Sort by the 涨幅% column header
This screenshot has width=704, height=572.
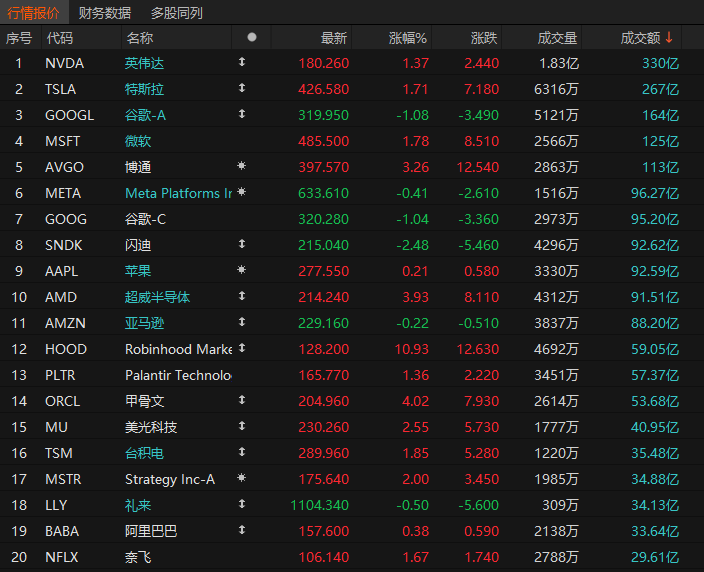pos(407,38)
